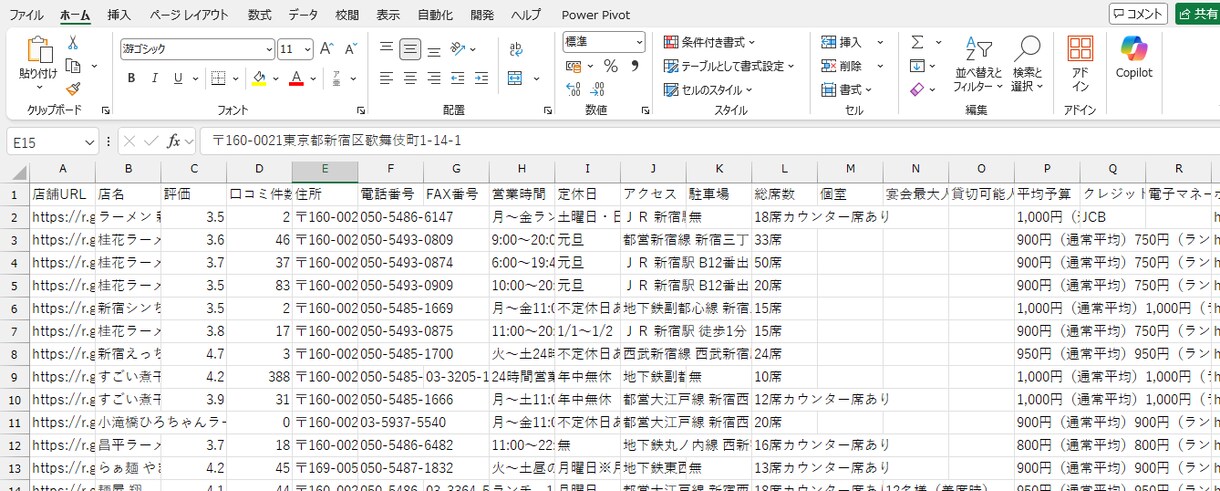Click the Insert Function fx icon
This screenshot has width=1220, height=491.
173,141
